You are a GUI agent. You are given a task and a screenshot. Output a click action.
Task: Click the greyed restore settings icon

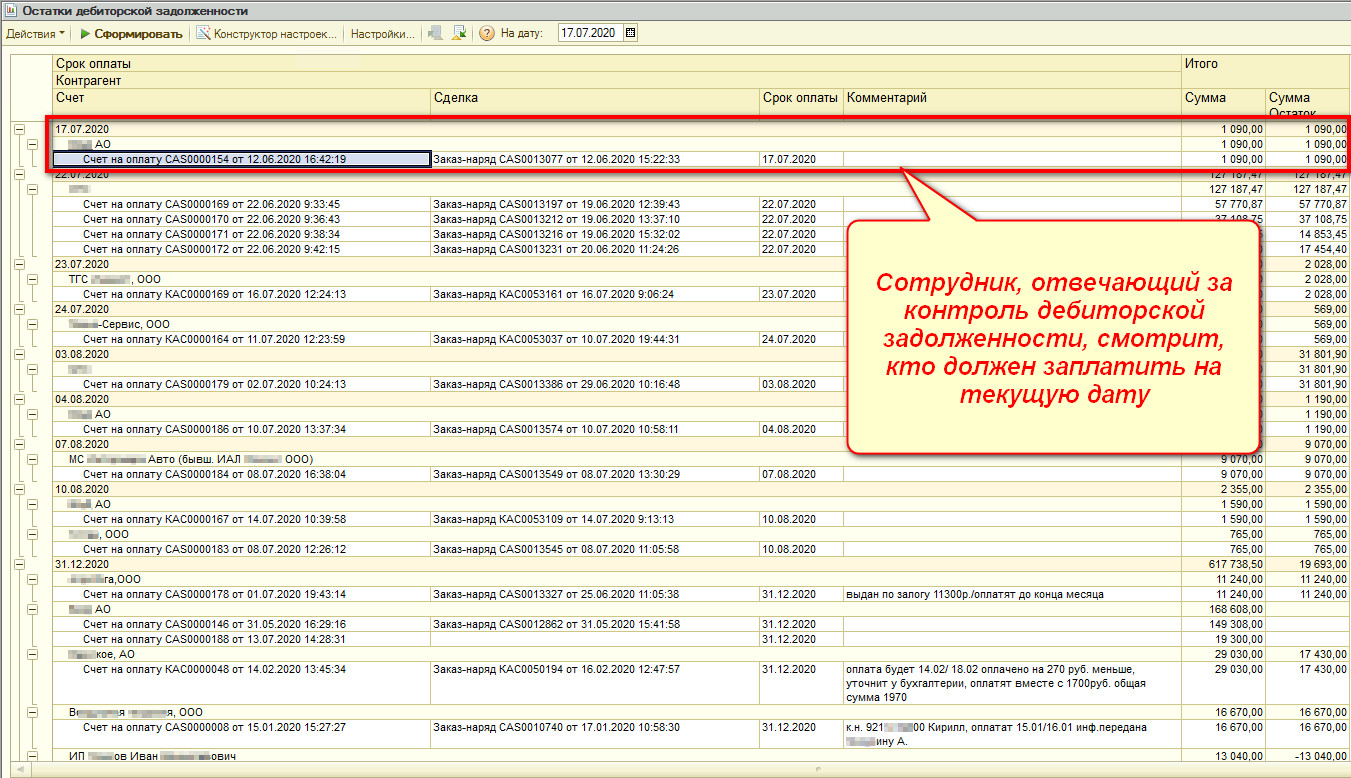[435, 33]
